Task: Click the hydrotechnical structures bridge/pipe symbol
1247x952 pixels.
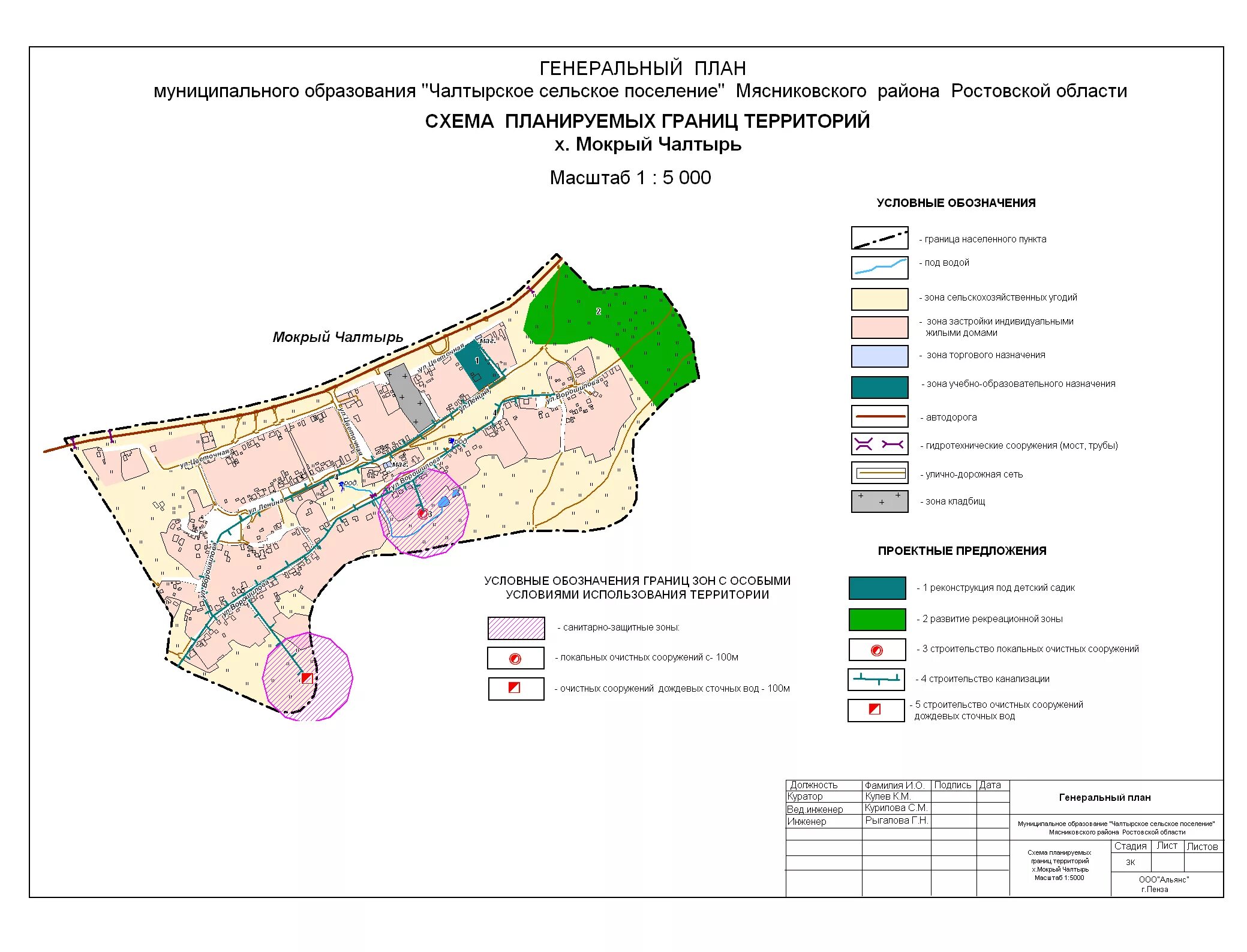Action: point(879,445)
